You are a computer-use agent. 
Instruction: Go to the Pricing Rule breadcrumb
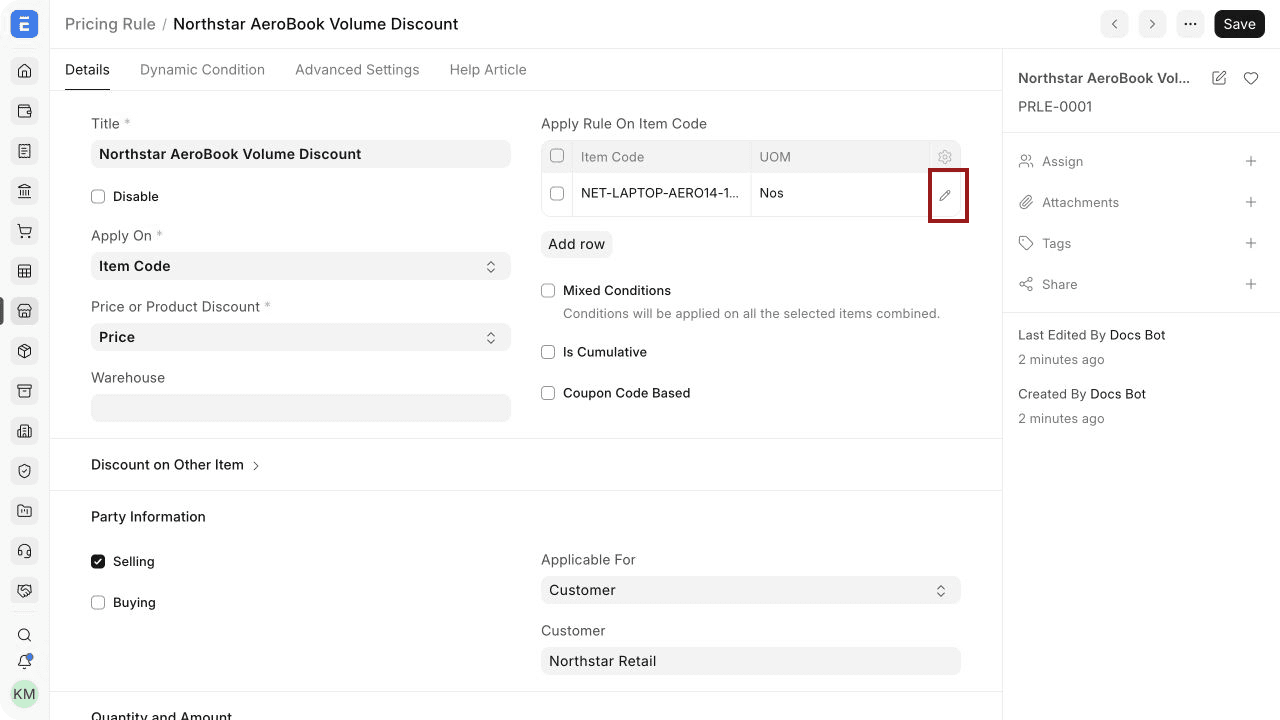[110, 24]
